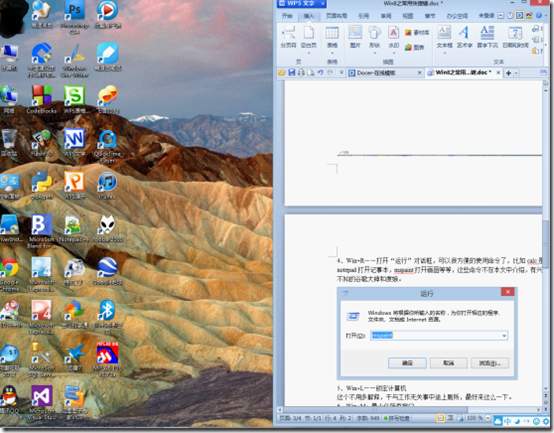This screenshot has height=433, width=554.
Task: Insert a page break (分页符) in WPS
Action: coord(288,37)
